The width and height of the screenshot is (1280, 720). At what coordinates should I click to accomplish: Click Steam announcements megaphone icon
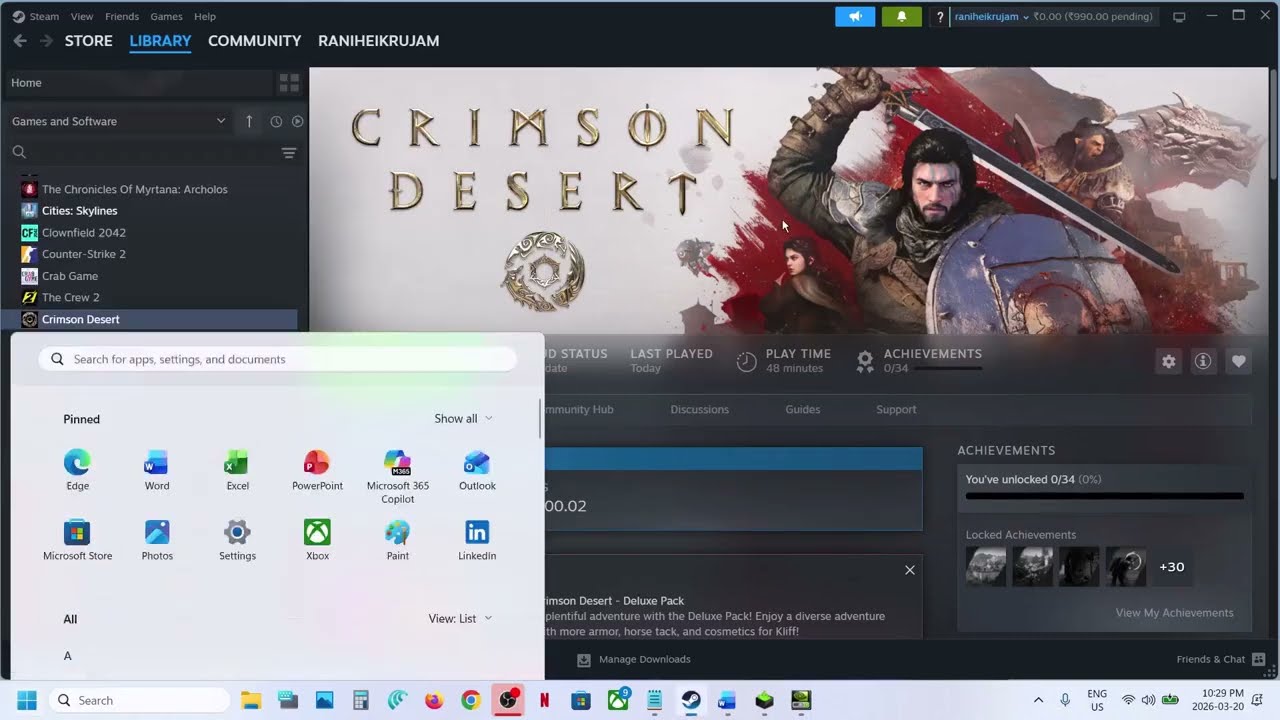tap(855, 17)
